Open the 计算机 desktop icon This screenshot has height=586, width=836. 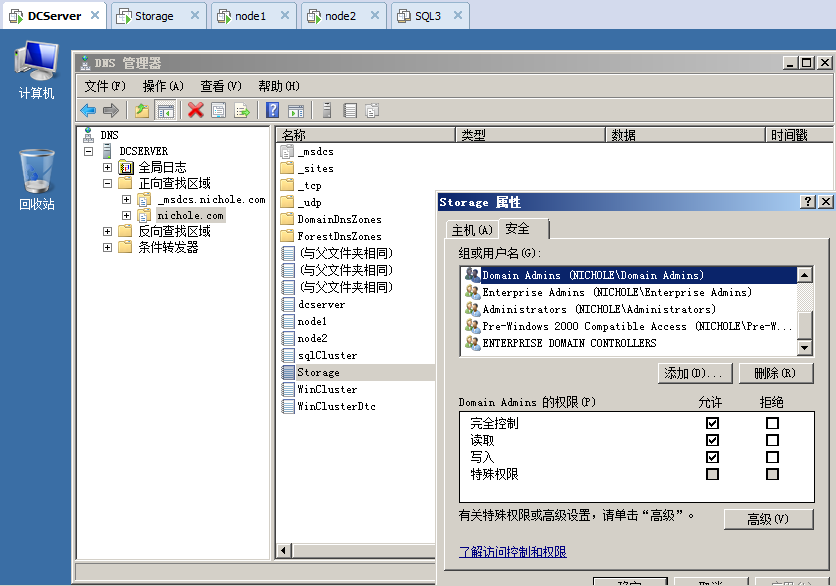pos(36,62)
